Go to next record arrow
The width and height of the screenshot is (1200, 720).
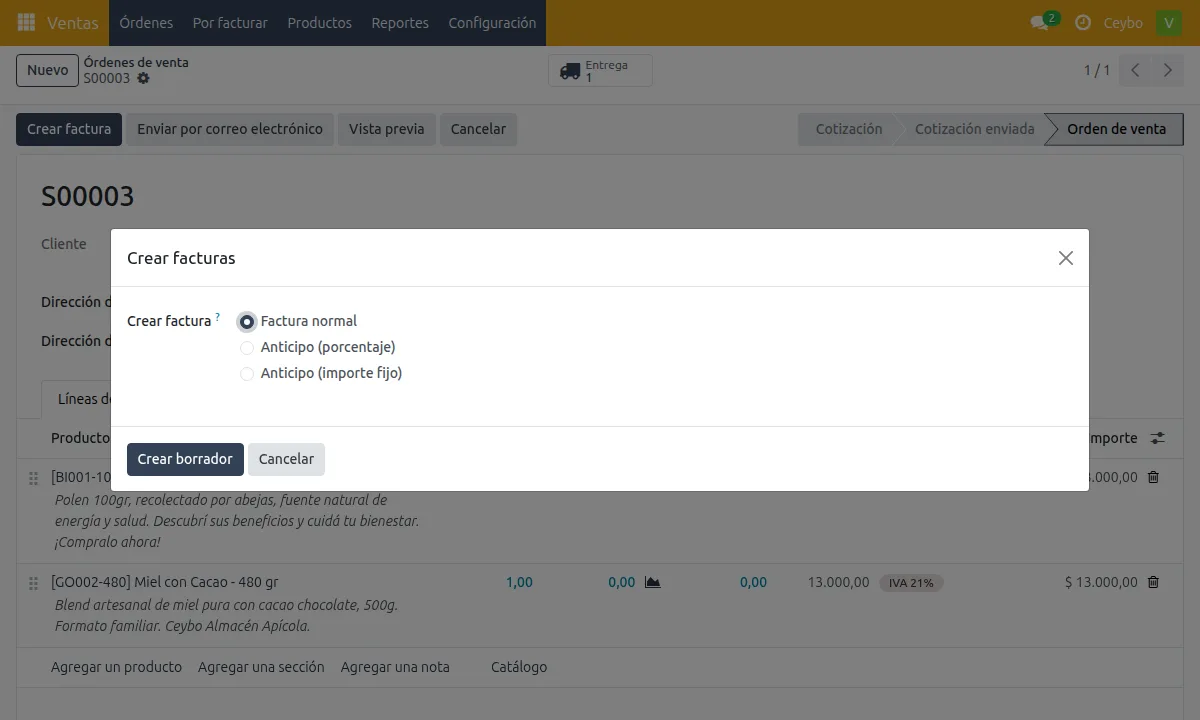[x=1167, y=70]
